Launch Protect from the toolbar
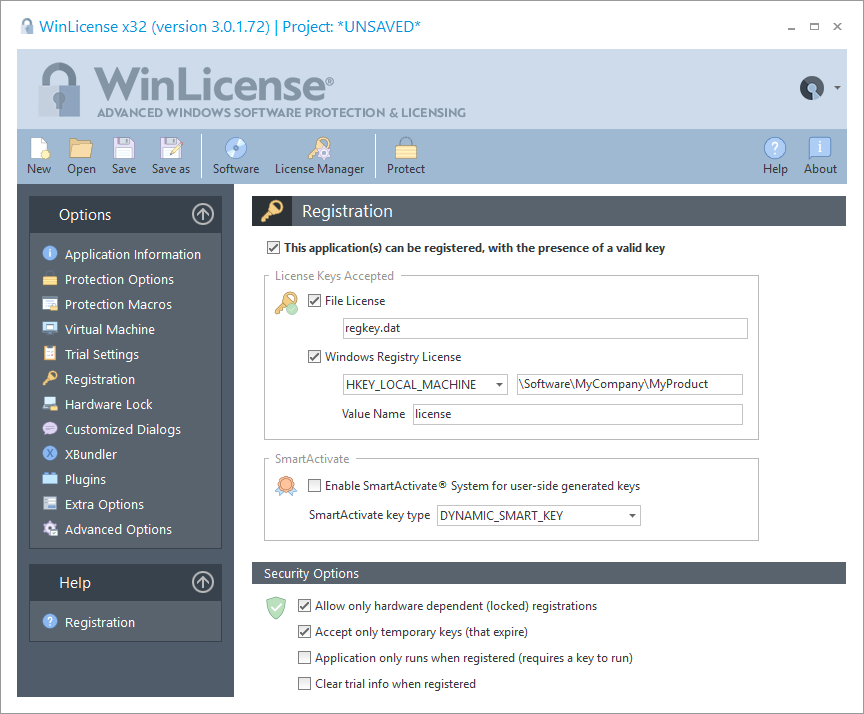This screenshot has height=714, width=864. click(x=405, y=155)
